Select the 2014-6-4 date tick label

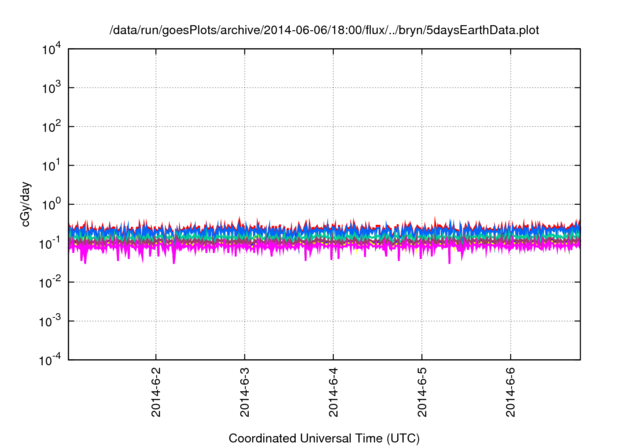click(333, 392)
